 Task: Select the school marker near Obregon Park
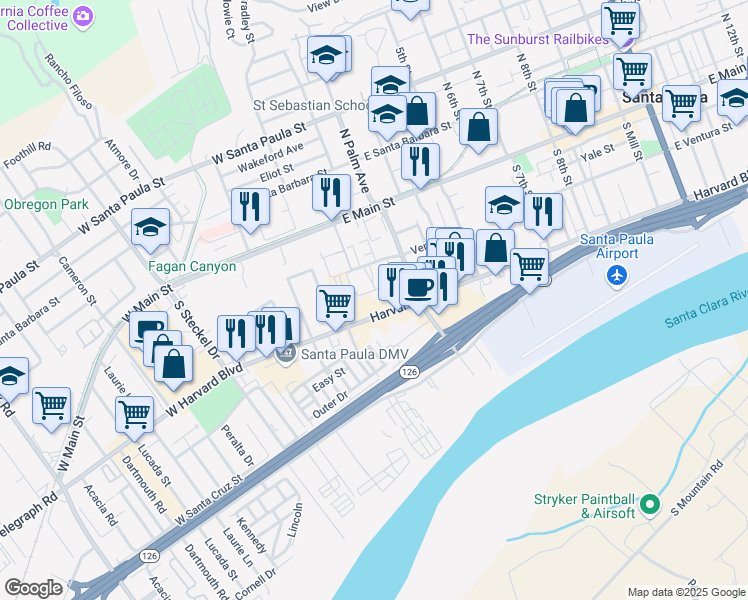coord(150,227)
